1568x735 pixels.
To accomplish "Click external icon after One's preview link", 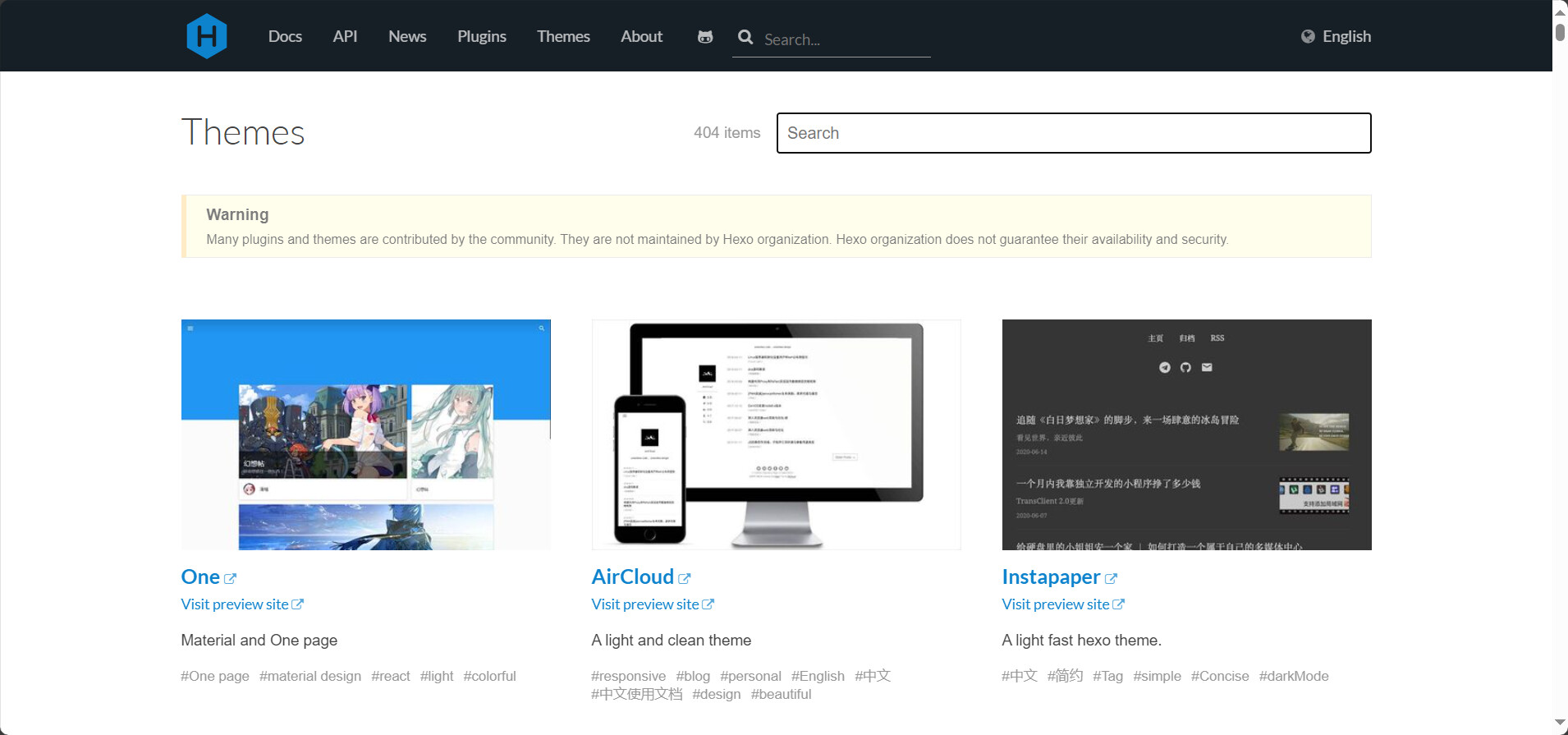I will [x=297, y=604].
